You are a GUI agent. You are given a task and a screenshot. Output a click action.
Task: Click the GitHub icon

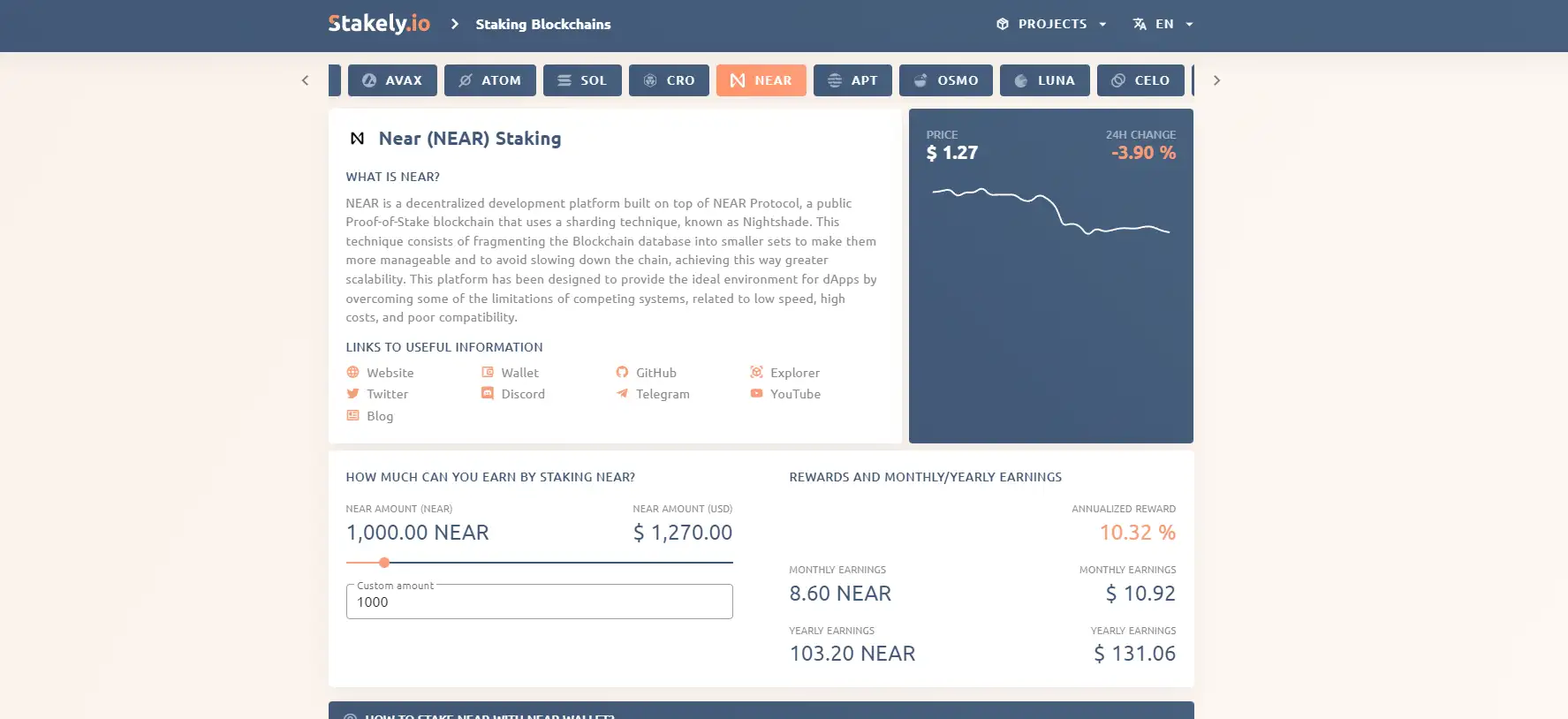click(x=622, y=373)
